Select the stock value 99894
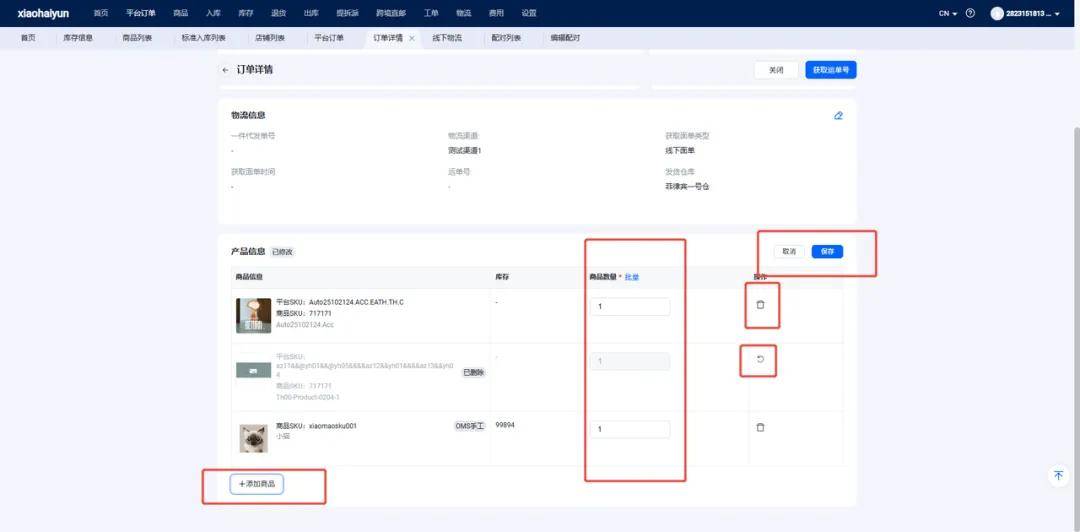The width and height of the screenshot is (1080, 532). tap(505, 425)
